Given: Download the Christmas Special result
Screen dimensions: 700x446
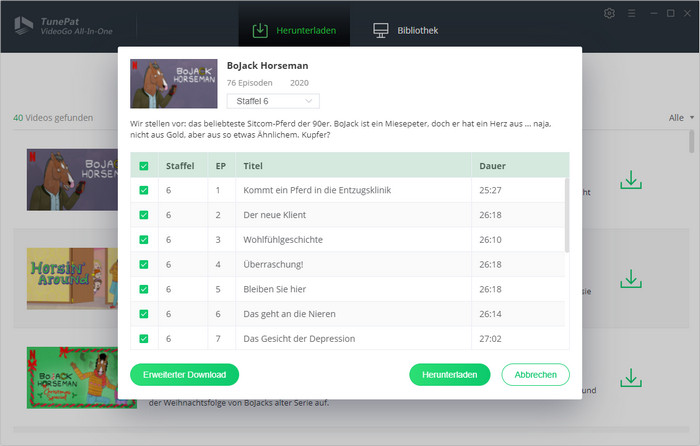Looking at the screenshot, I should point(631,378).
